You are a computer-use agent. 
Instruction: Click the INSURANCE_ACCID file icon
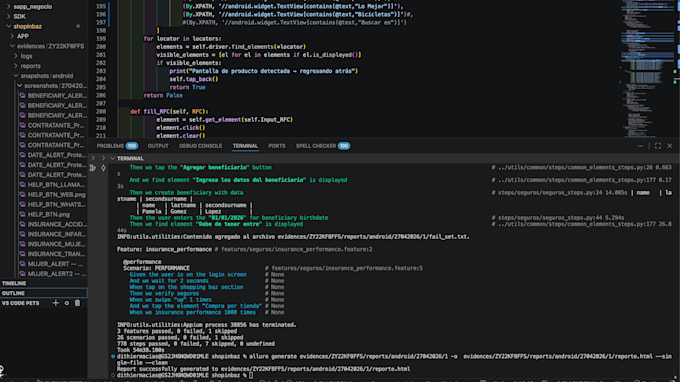coord(23,224)
